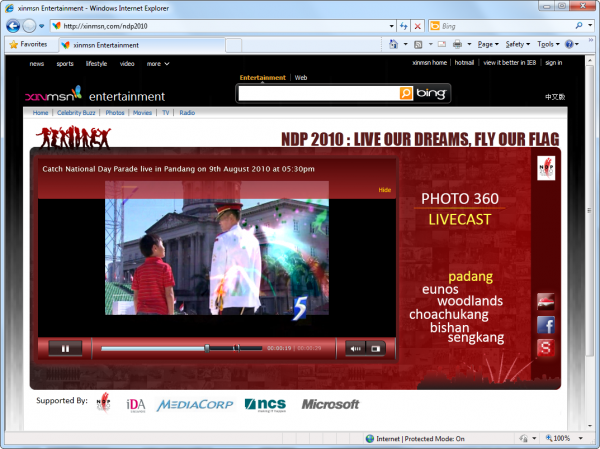Screen dimensions: 600x449
Task: Pause the video playback
Action: [65, 349]
